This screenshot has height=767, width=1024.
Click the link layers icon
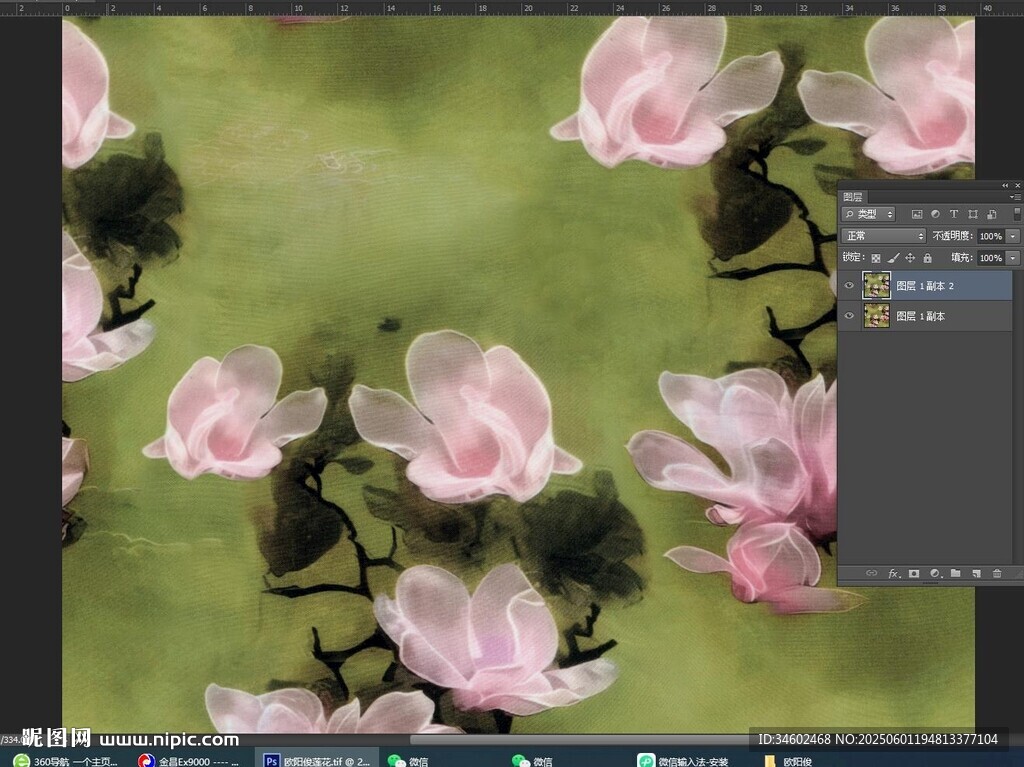[871, 573]
